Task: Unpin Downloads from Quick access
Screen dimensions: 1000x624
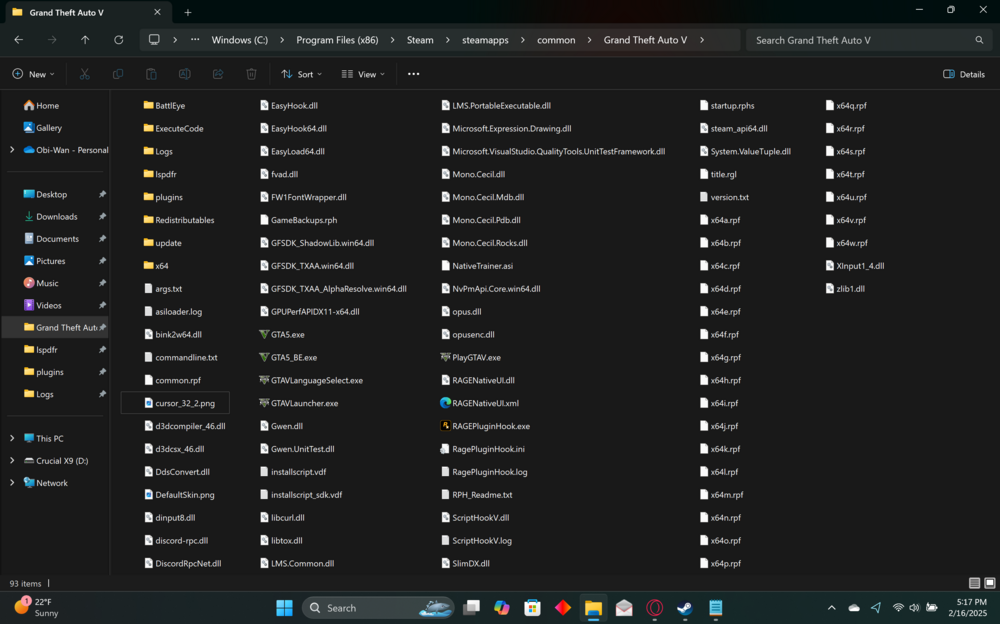Action: [102, 217]
